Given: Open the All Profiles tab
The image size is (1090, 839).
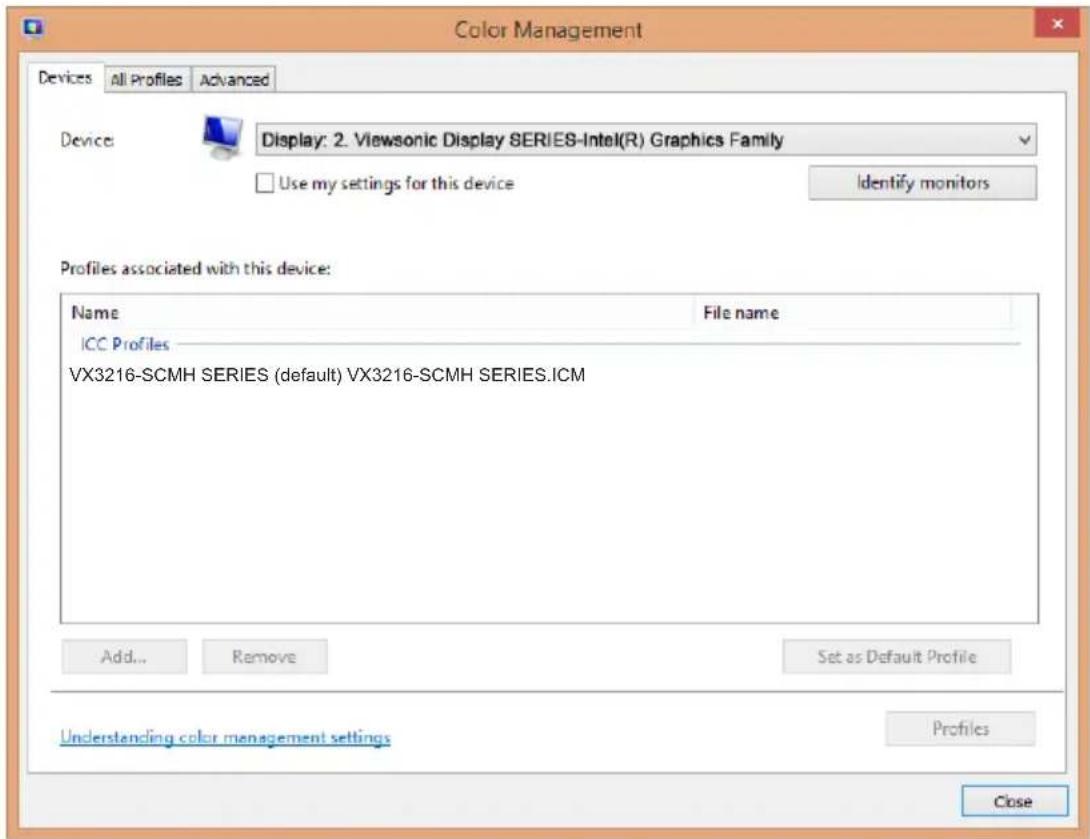Looking at the screenshot, I should [147, 80].
